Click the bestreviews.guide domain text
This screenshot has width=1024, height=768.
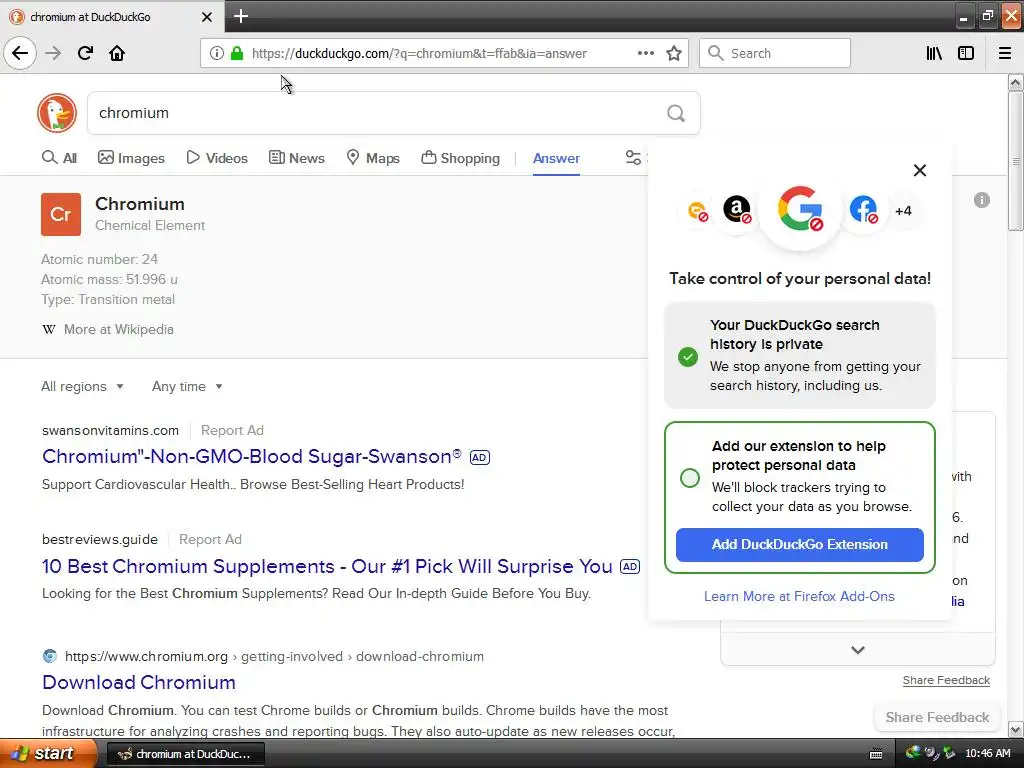pyautogui.click(x=100, y=539)
